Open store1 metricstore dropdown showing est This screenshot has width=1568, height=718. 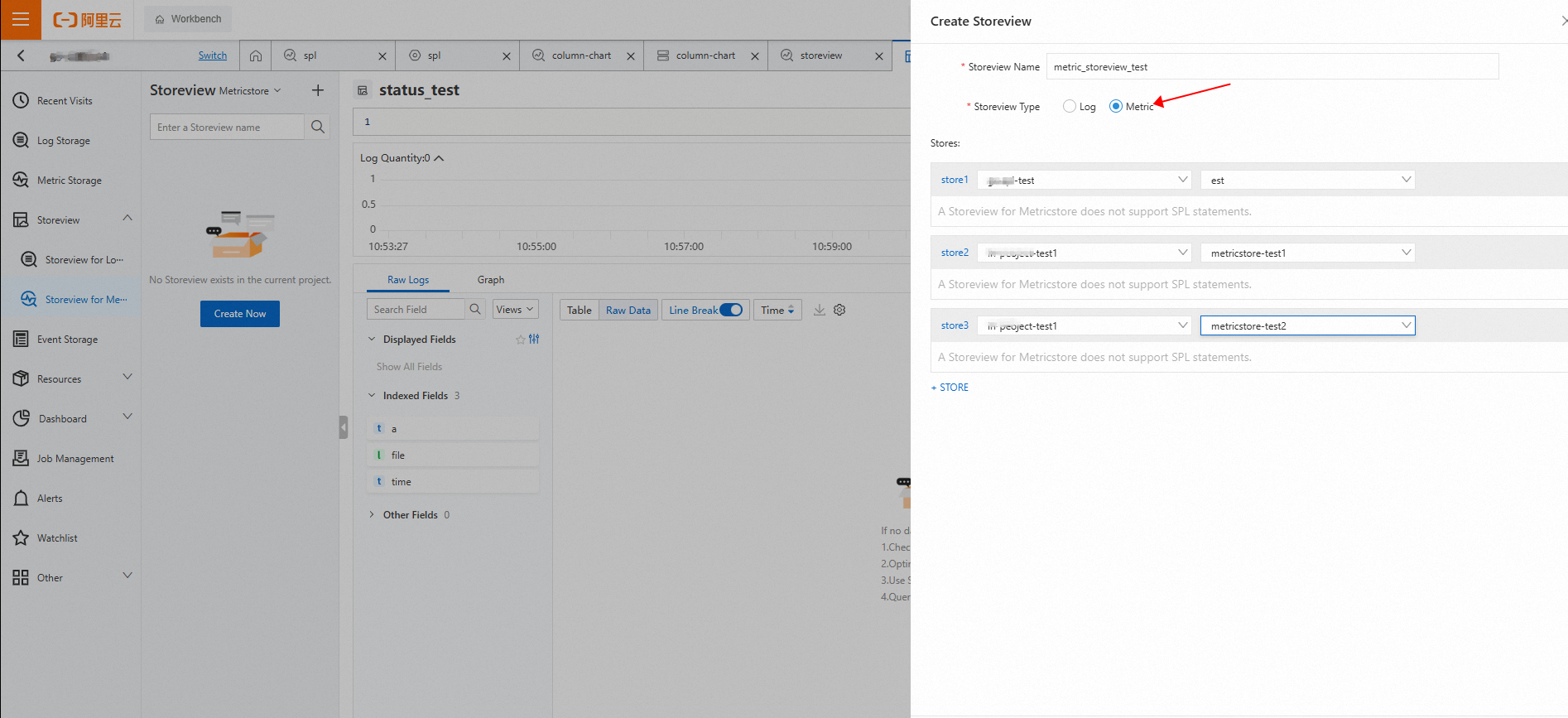(x=1308, y=180)
